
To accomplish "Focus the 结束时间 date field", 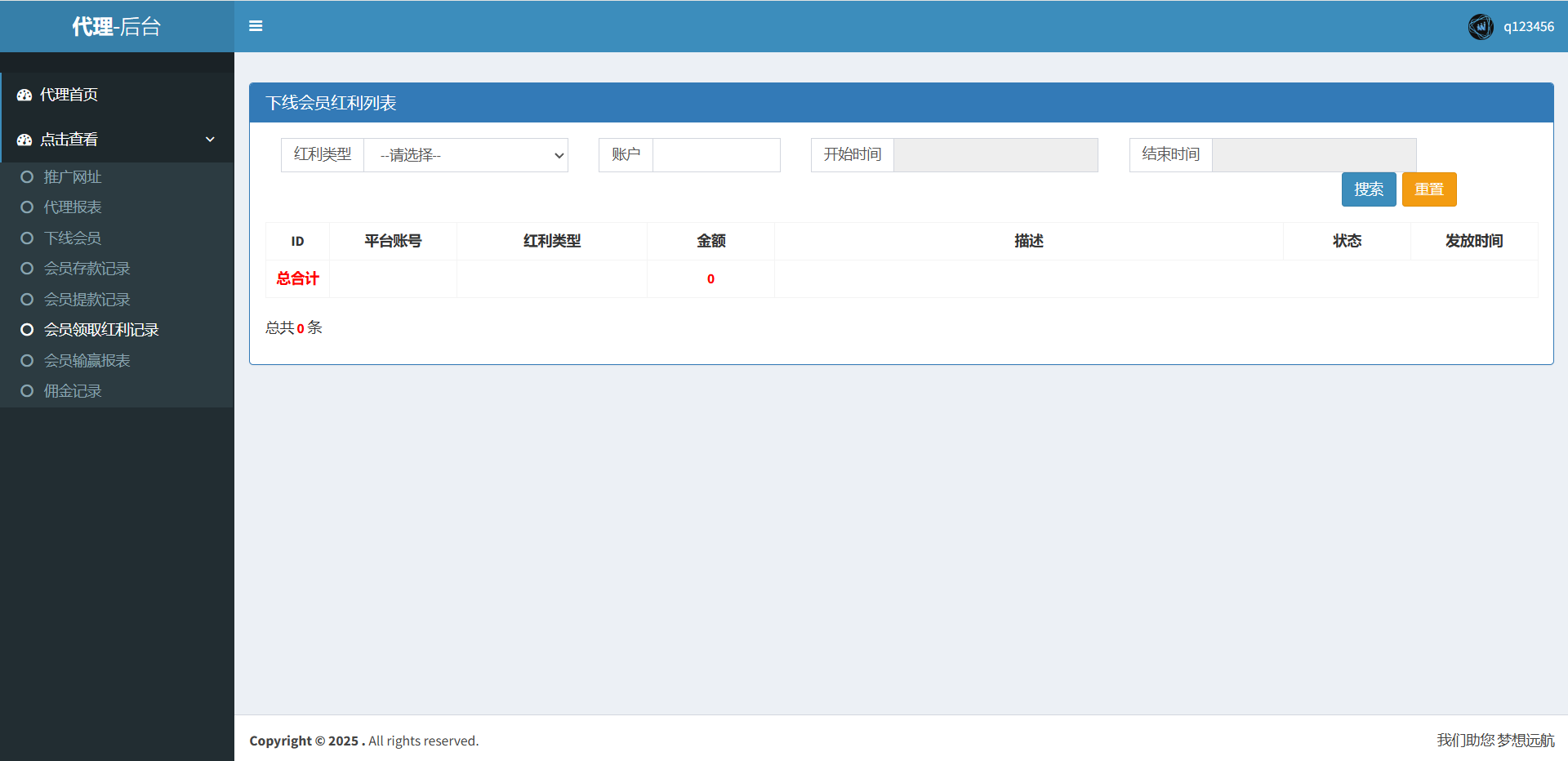I will pos(1313,155).
